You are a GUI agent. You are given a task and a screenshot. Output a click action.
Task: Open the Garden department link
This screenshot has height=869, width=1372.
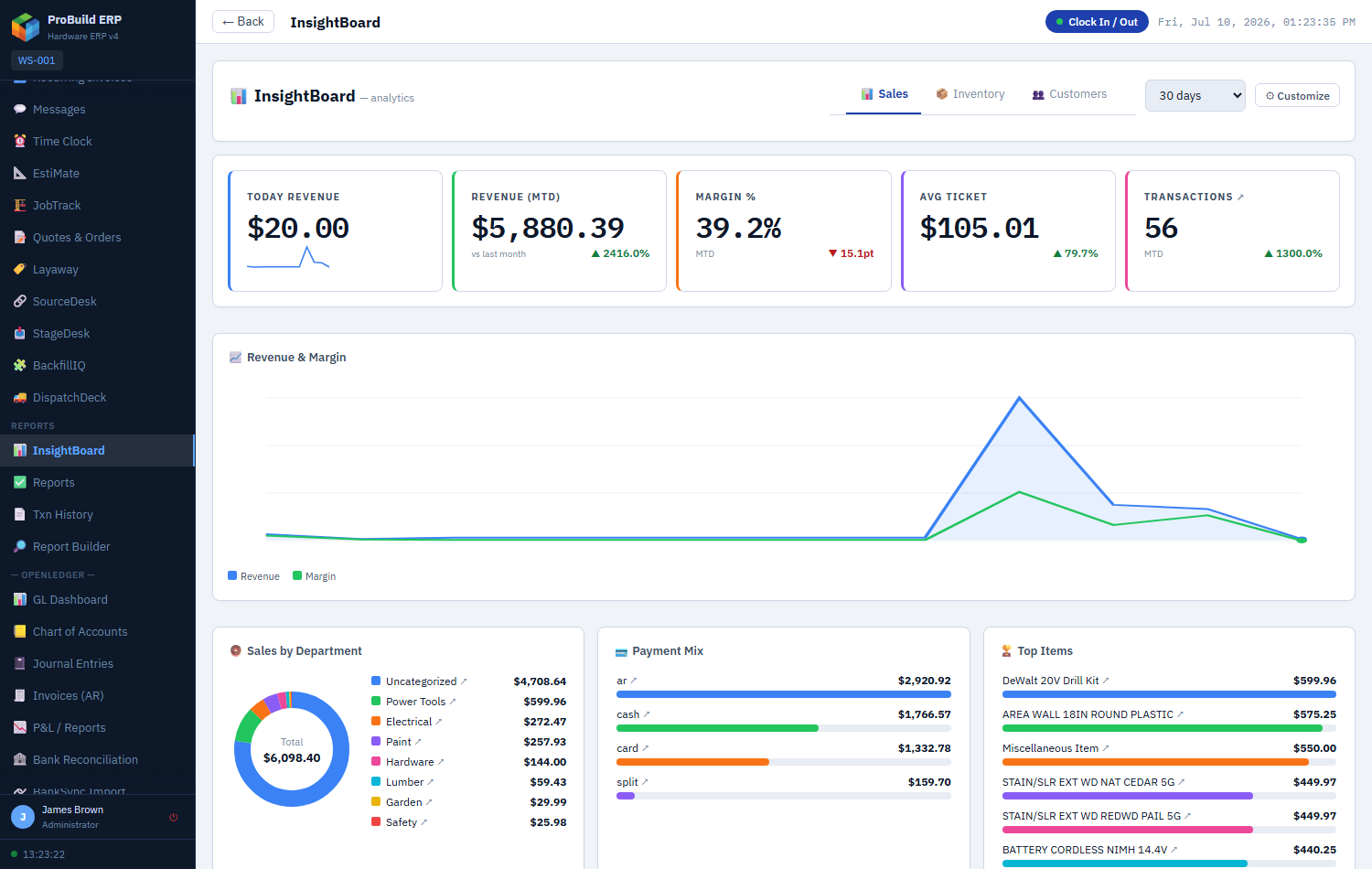(x=409, y=802)
